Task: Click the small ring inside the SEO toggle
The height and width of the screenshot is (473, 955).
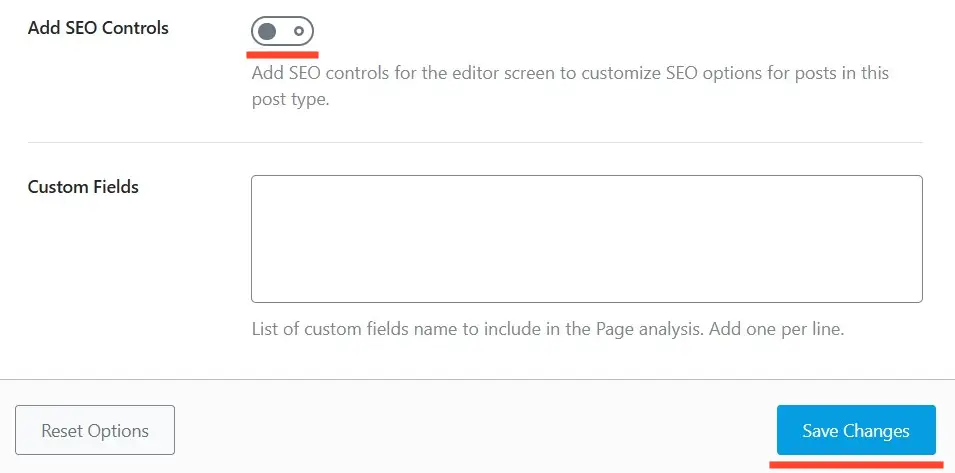Action: [x=298, y=32]
